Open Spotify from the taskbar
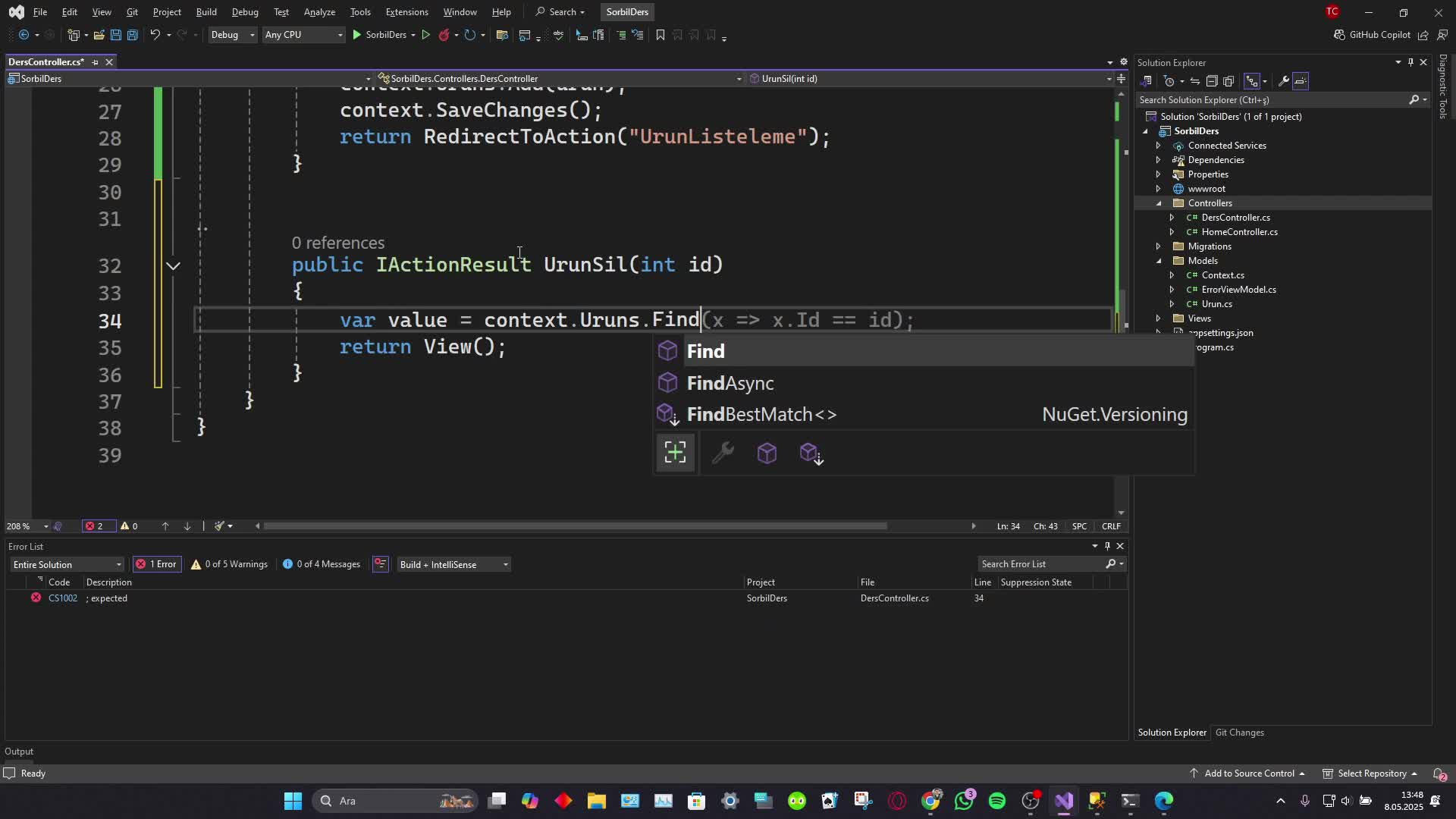This screenshot has width=1456, height=819. (x=997, y=801)
